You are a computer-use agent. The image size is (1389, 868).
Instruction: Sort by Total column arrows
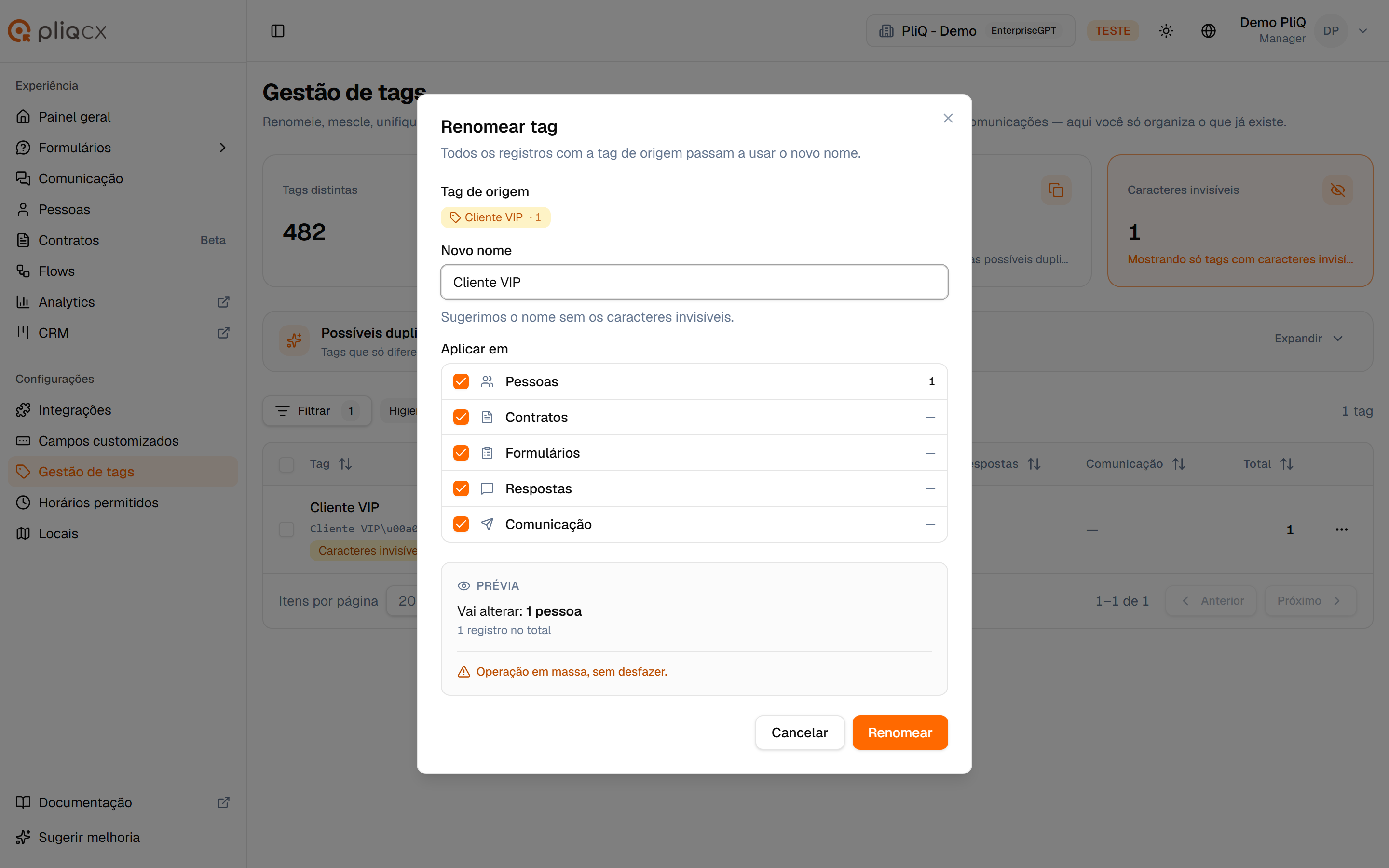tap(1287, 464)
